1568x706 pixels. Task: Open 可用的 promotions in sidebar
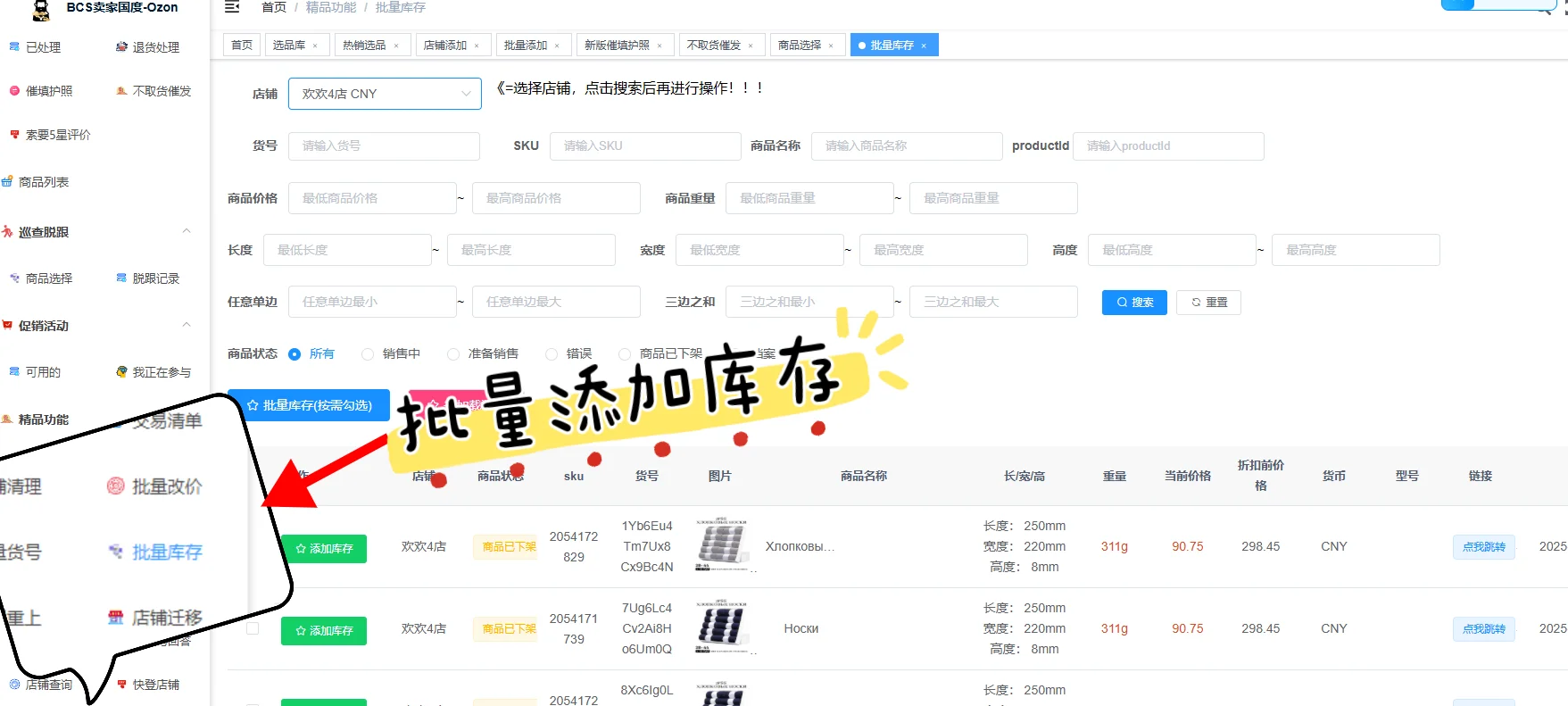36,372
